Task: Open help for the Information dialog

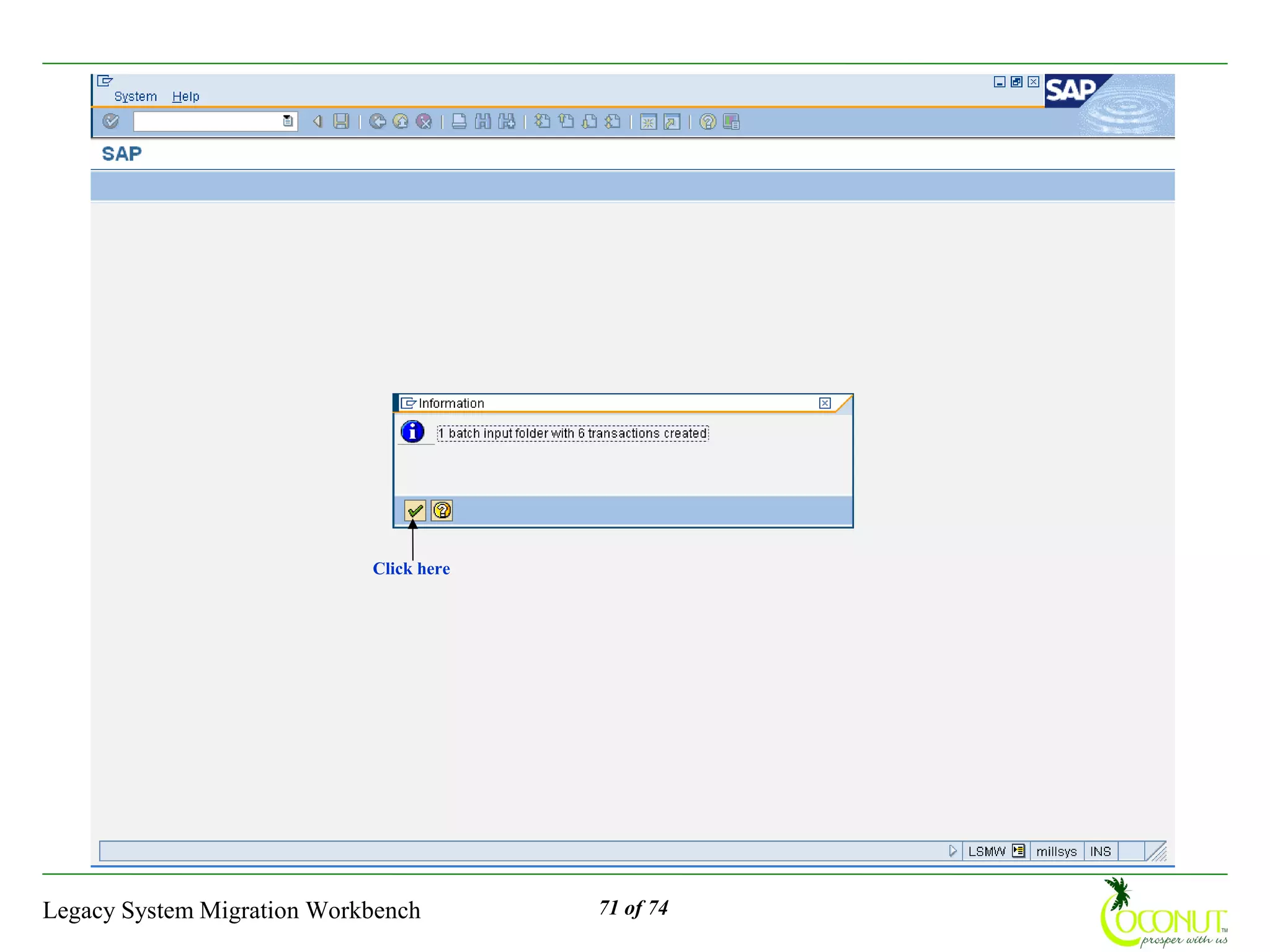Action: [x=442, y=511]
